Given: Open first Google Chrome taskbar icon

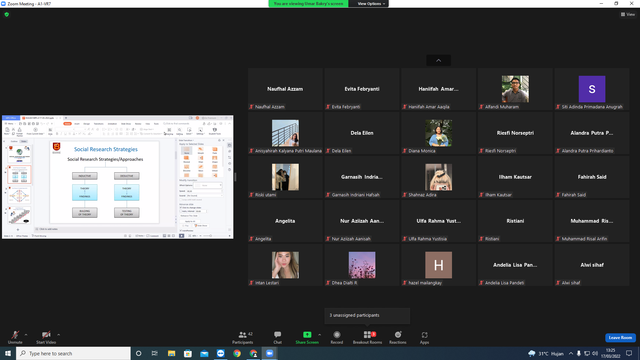Looking at the screenshot, I should [x=237, y=353].
